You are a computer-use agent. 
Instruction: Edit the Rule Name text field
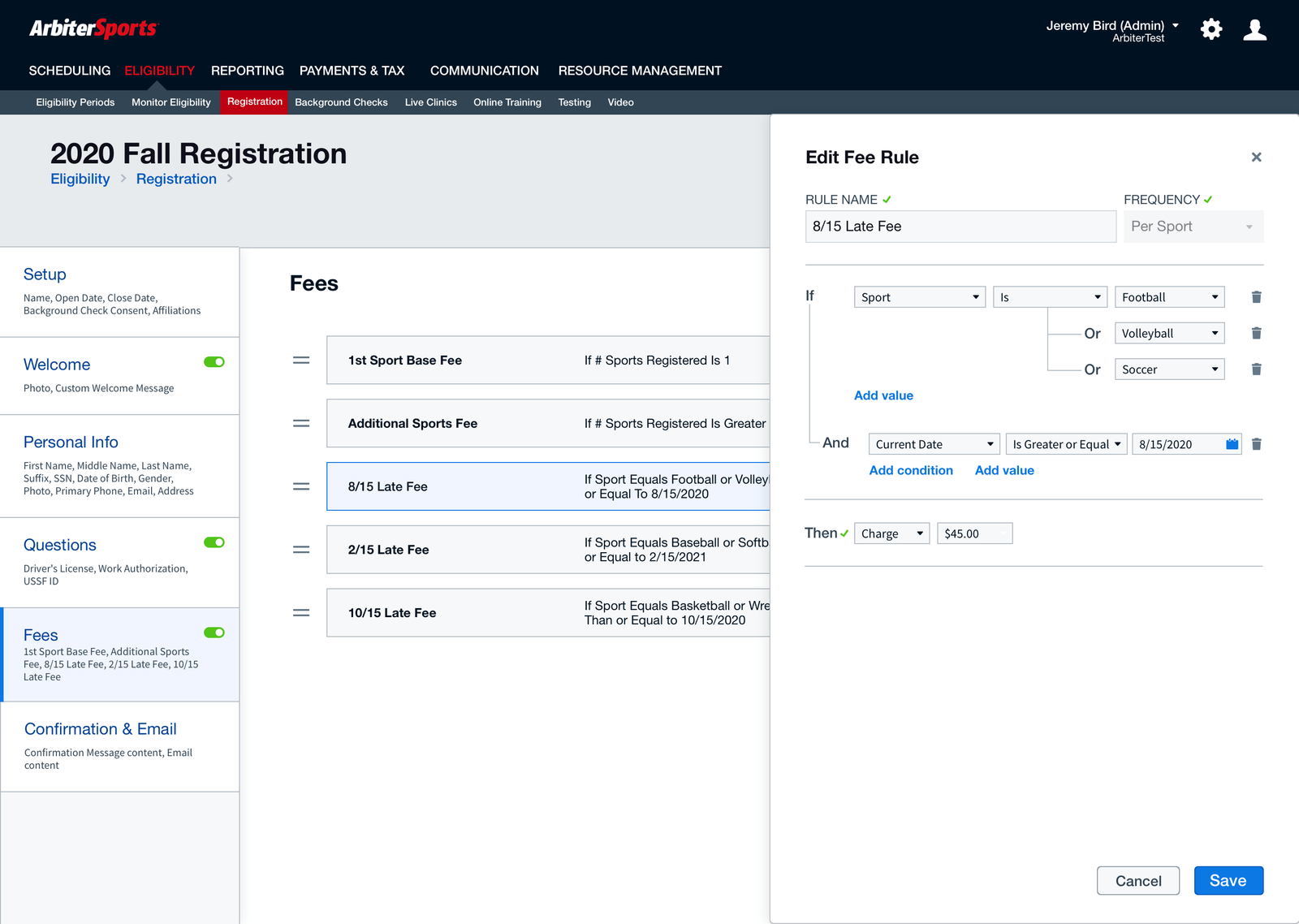pyautogui.click(x=960, y=227)
